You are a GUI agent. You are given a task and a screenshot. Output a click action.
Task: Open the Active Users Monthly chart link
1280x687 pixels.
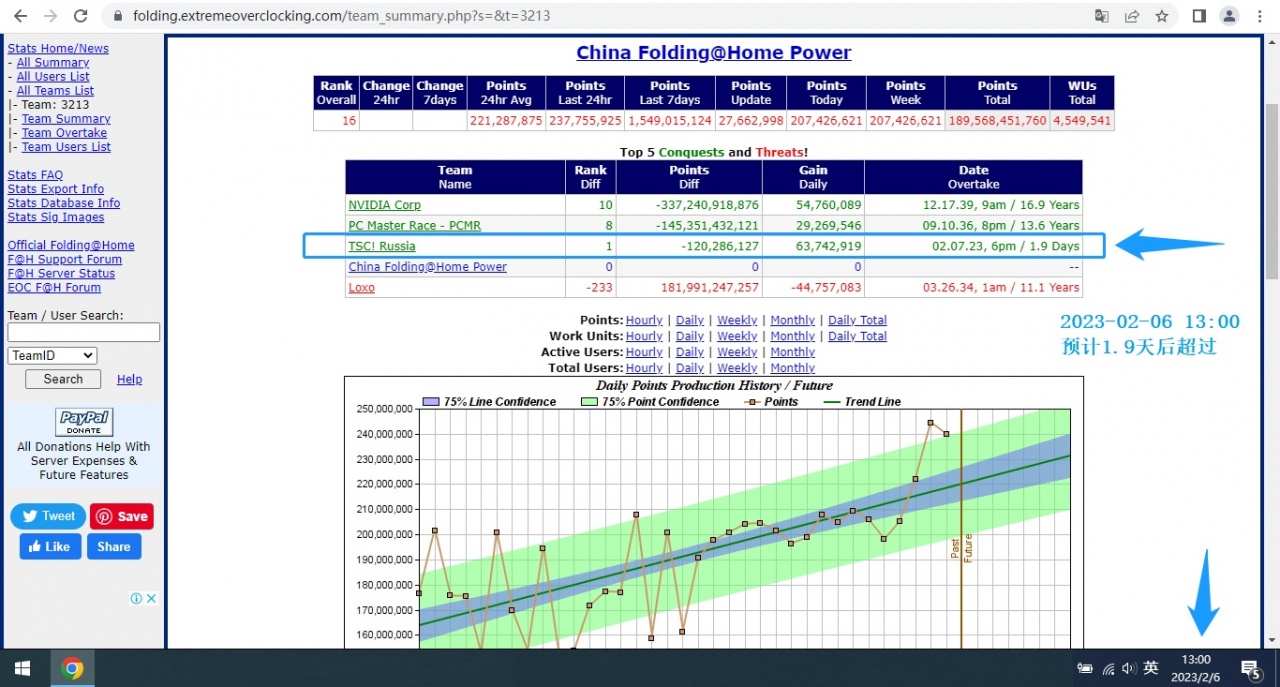click(x=793, y=352)
